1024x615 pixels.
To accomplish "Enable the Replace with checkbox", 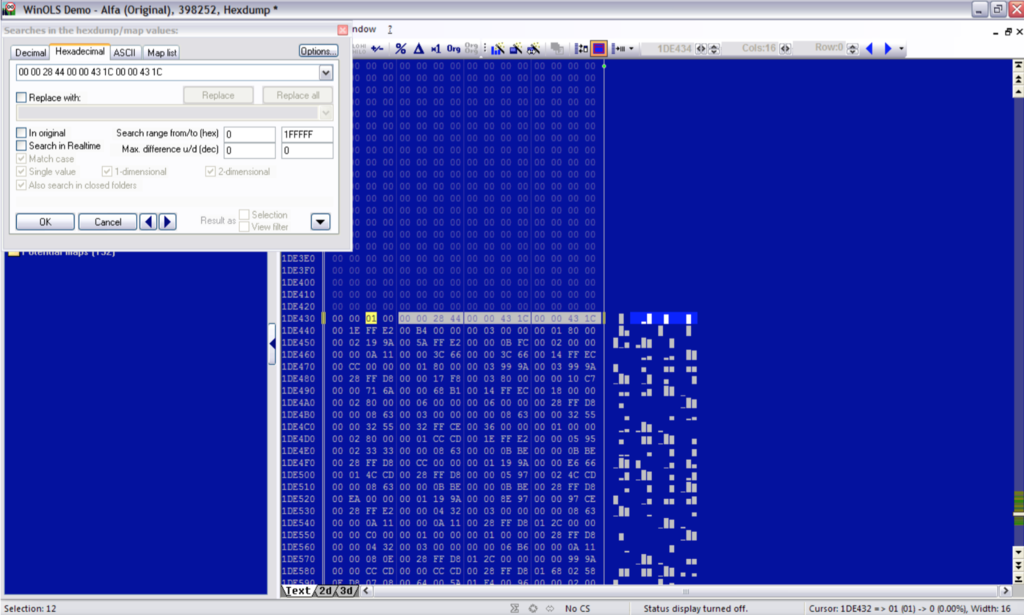I will (22, 97).
